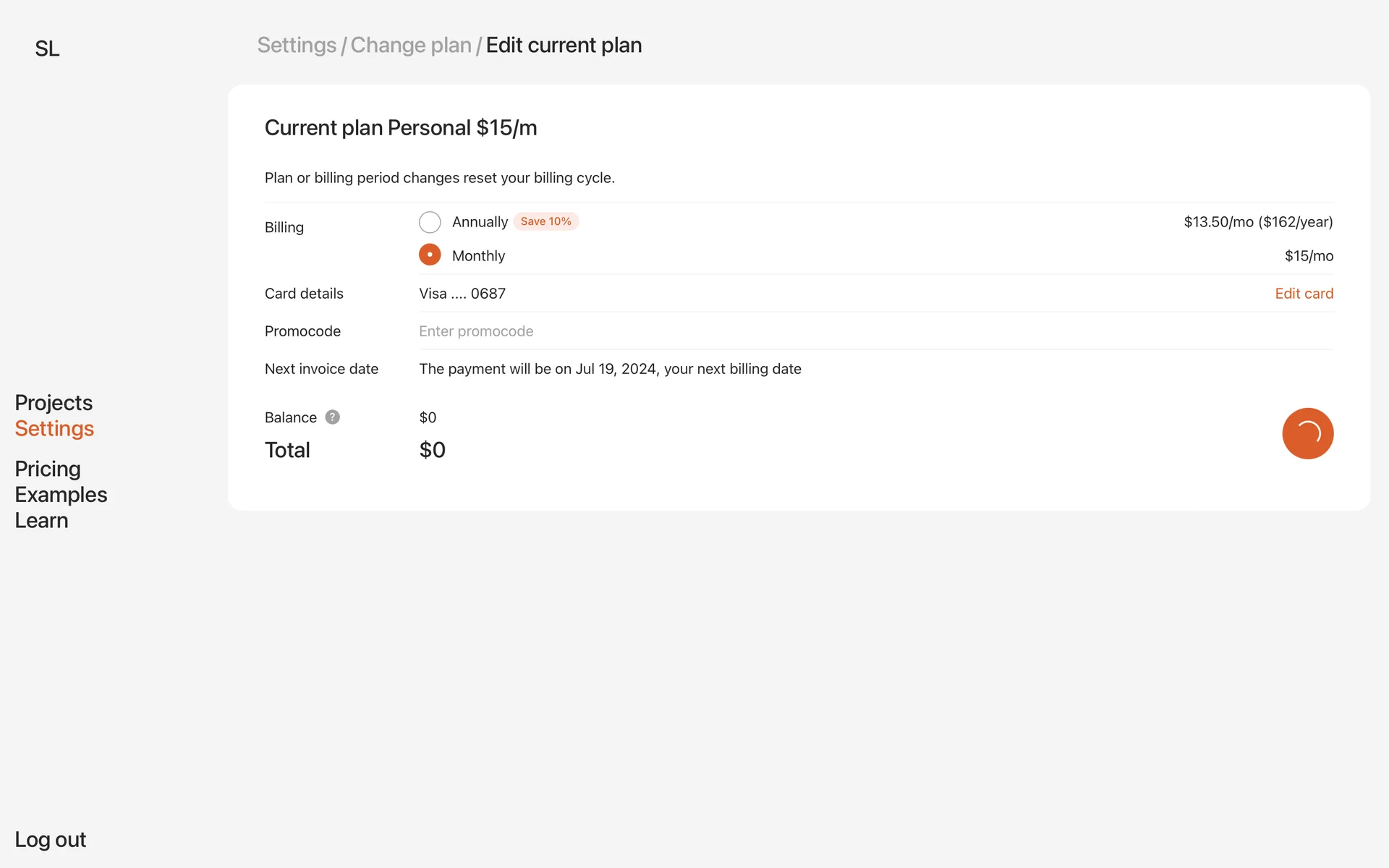Click the Edit card link
Screen dimensions: 1389x868
click(x=1304, y=294)
